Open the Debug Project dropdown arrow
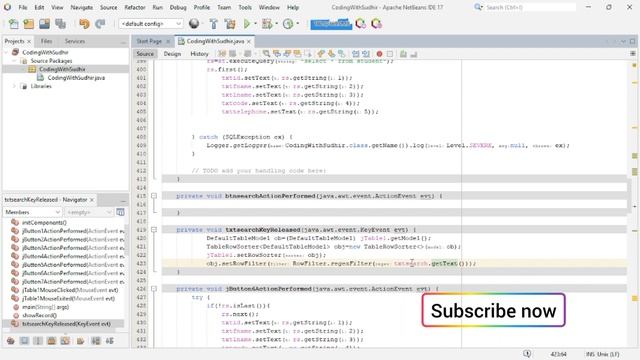 coord(276,24)
